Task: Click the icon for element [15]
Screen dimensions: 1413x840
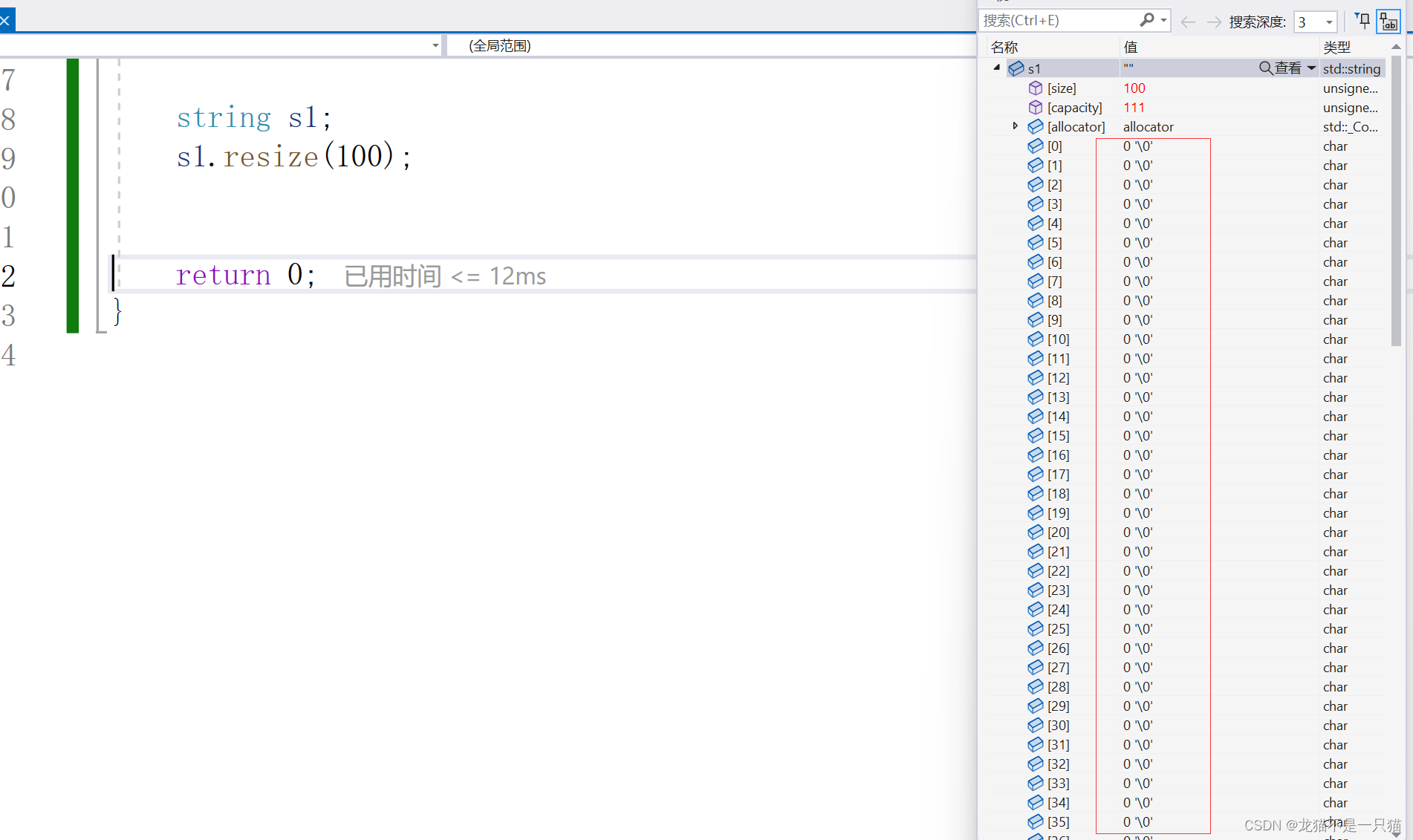Action: coord(1036,435)
